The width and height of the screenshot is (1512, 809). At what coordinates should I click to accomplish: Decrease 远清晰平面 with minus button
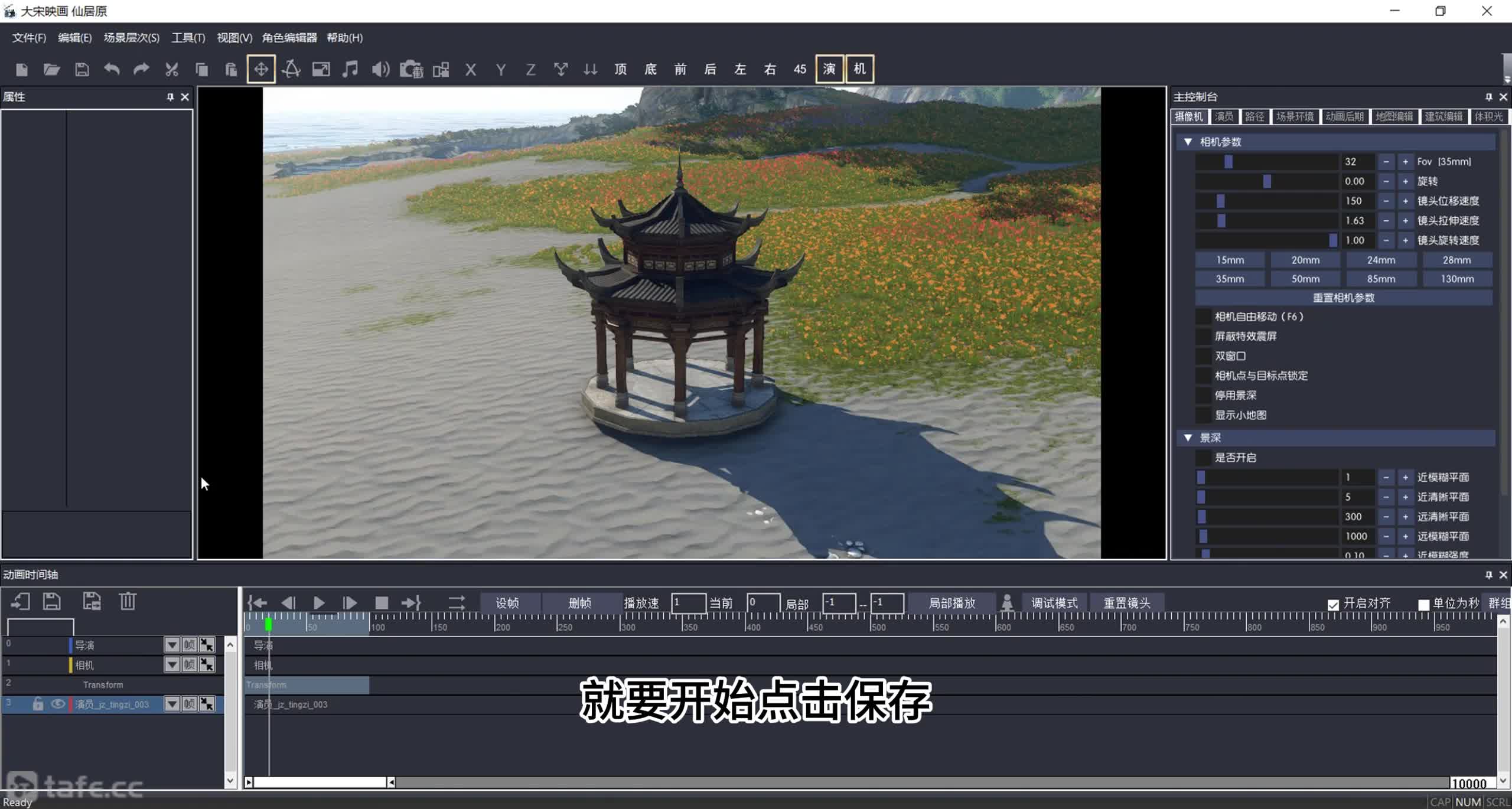(1386, 517)
